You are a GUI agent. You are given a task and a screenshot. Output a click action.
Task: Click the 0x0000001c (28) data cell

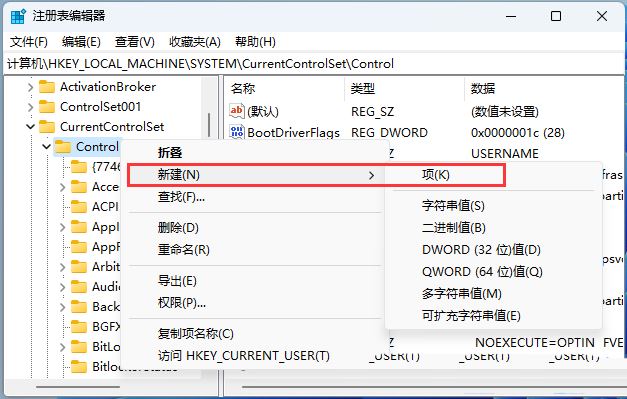click(x=517, y=132)
